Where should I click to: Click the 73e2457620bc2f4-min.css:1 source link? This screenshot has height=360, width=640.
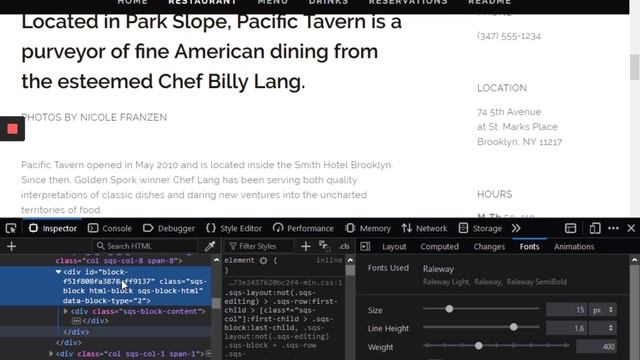[285, 282]
